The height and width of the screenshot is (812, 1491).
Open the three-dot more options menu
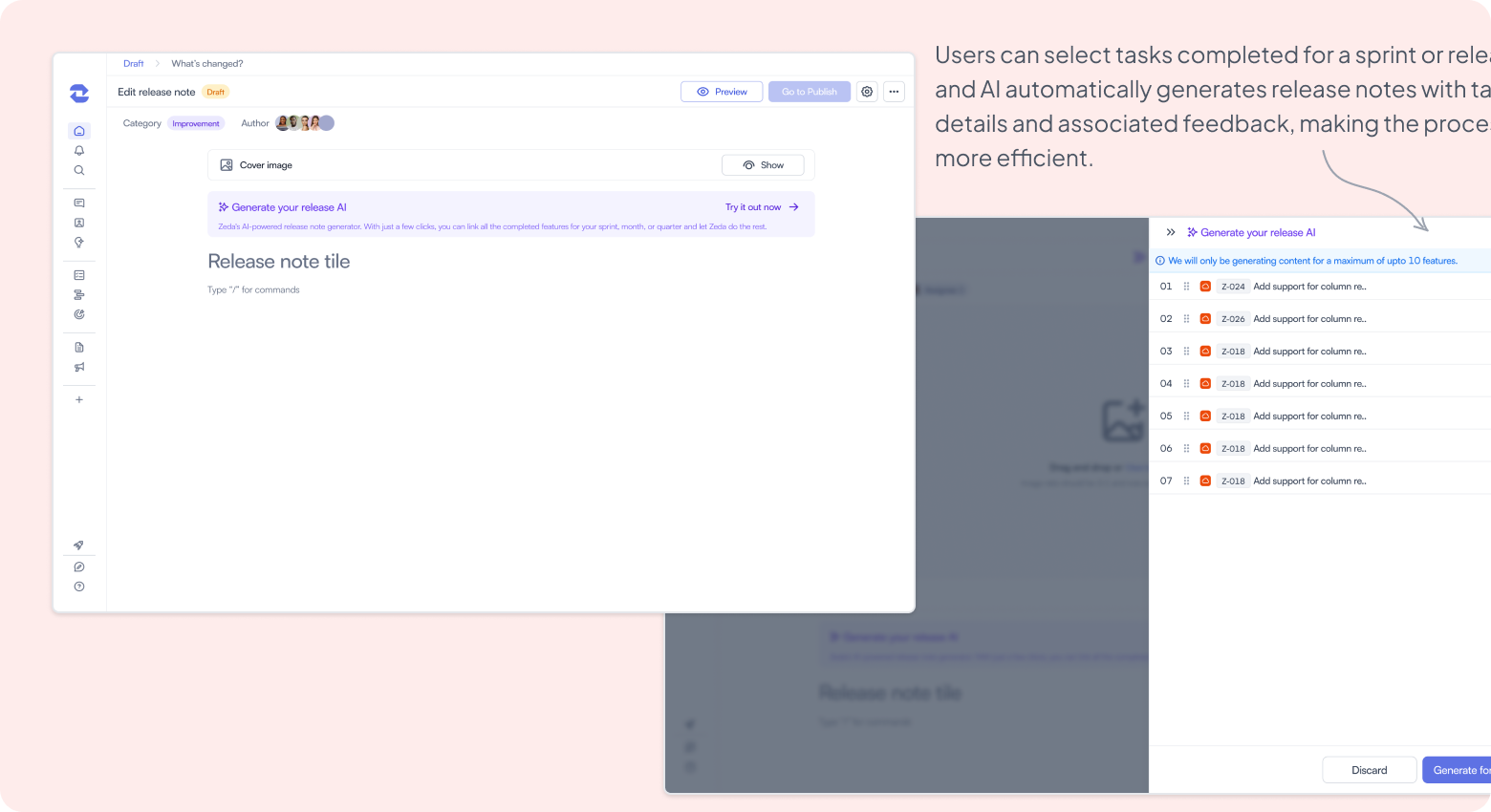tap(894, 92)
